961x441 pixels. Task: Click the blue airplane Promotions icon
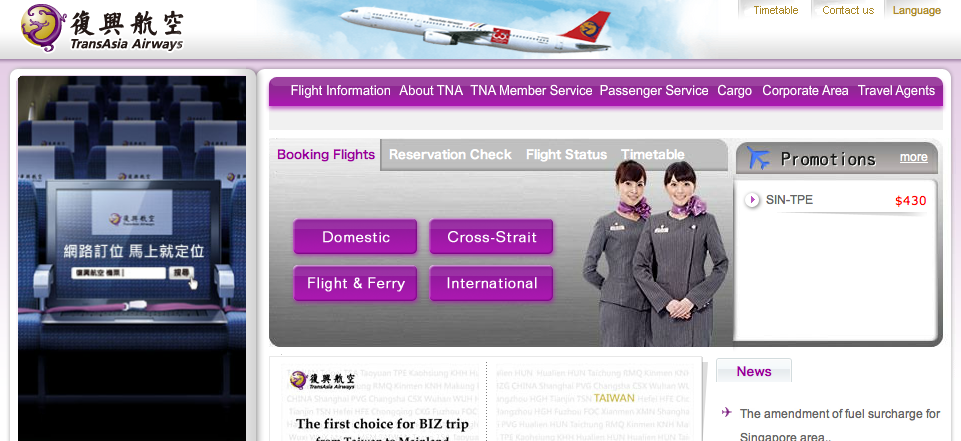[758, 159]
